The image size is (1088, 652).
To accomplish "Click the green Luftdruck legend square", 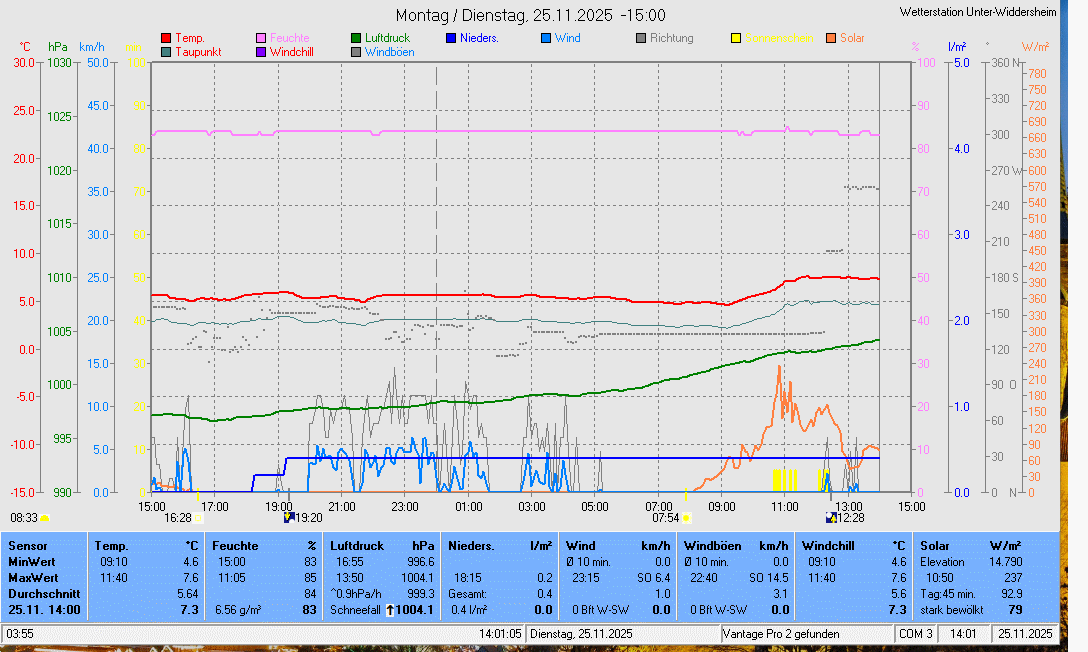I will click(x=356, y=38).
